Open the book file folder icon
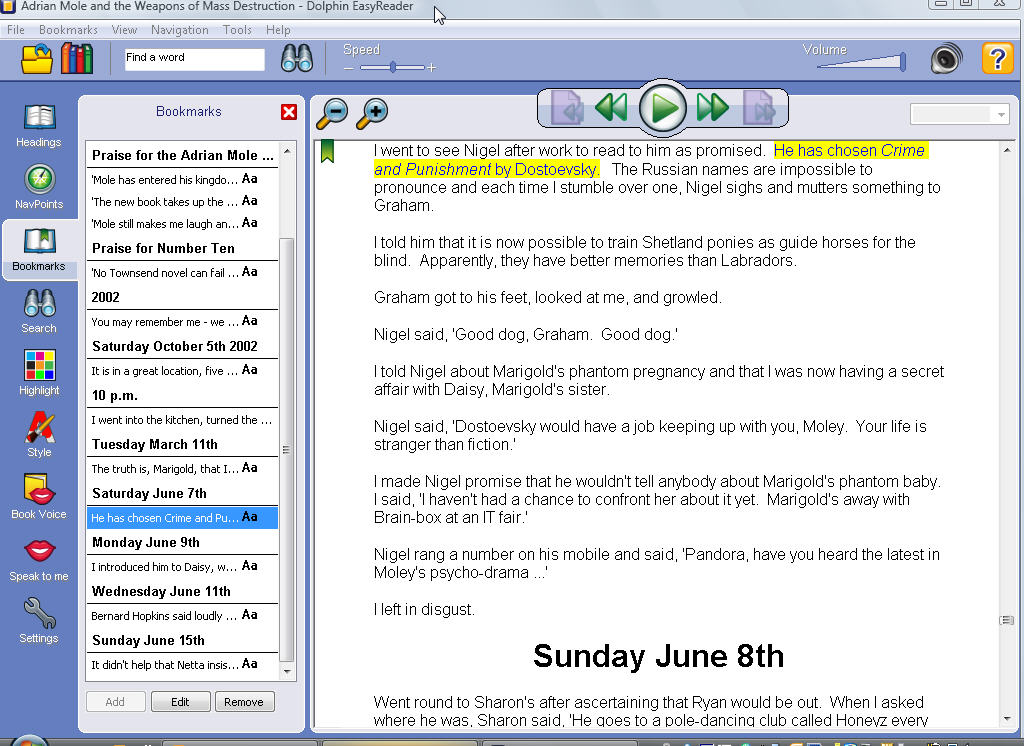This screenshot has width=1024, height=746. coord(37,59)
